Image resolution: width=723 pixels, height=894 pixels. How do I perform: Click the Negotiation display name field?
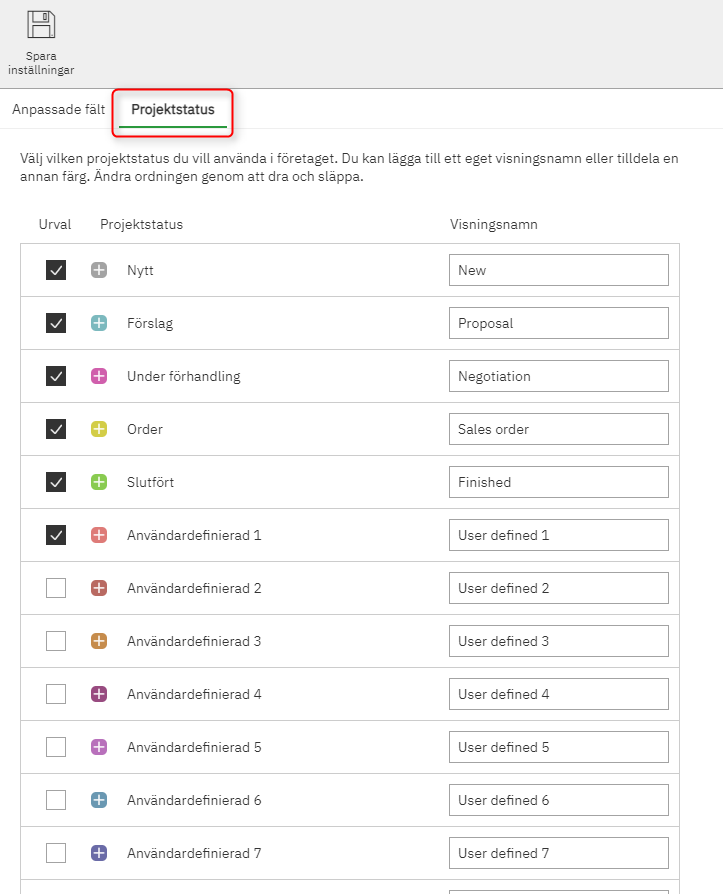(558, 376)
